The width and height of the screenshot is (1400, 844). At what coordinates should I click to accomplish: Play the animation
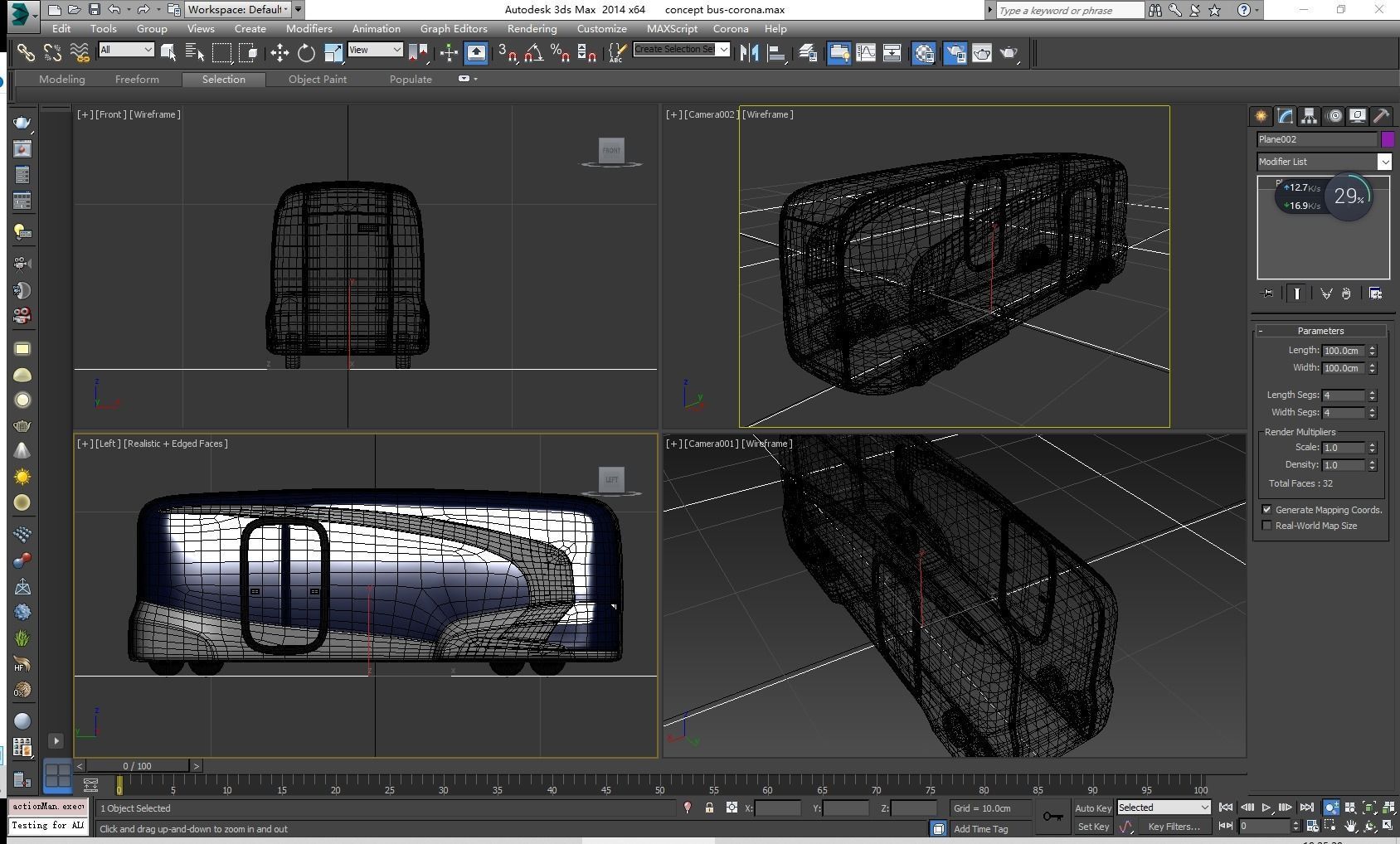(1266, 808)
